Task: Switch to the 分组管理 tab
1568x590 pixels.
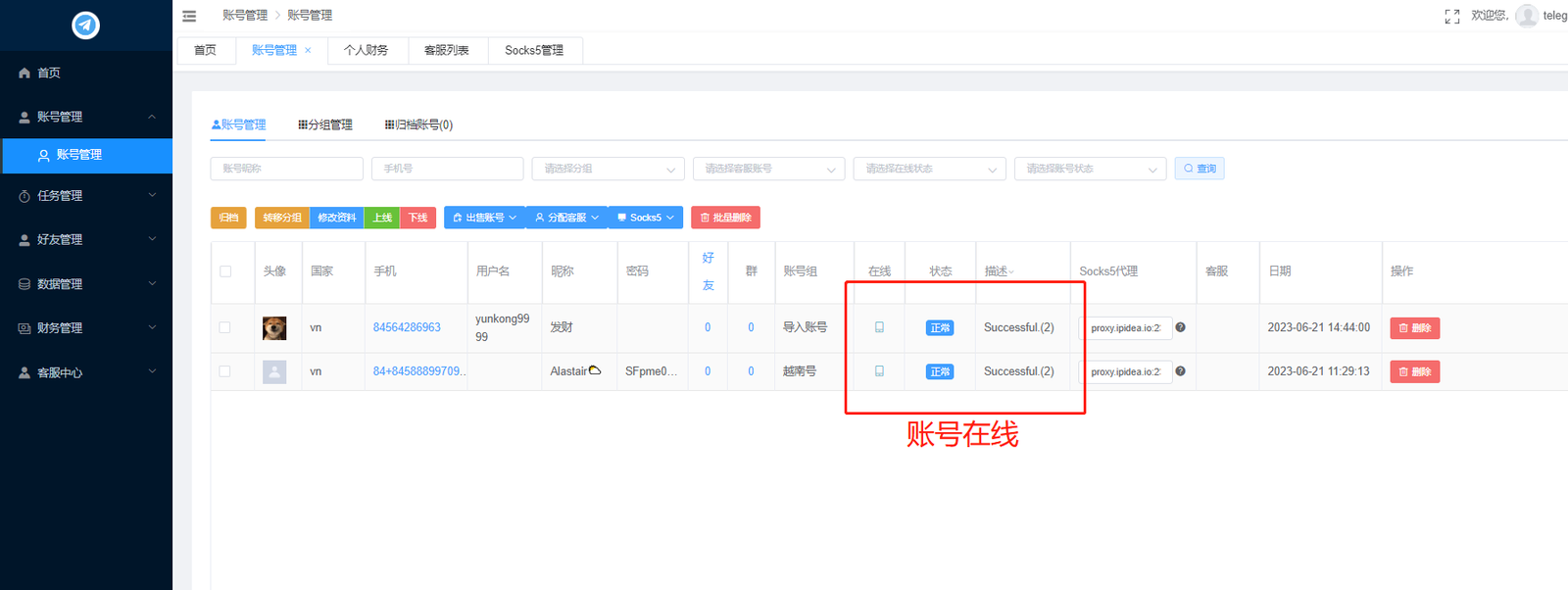Action: (x=325, y=124)
